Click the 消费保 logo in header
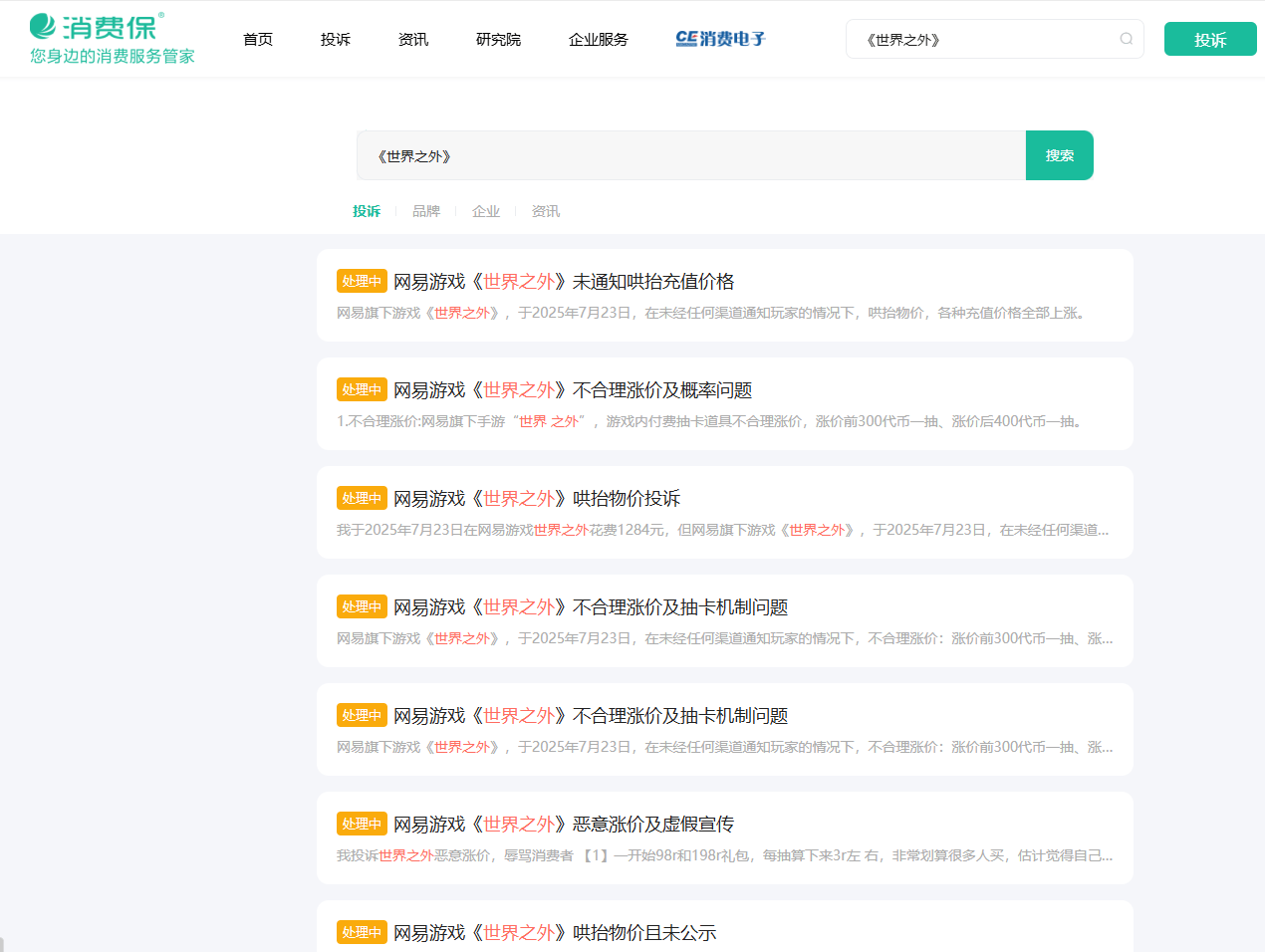1265x952 pixels. pyautogui.click(x=96, y=28)
